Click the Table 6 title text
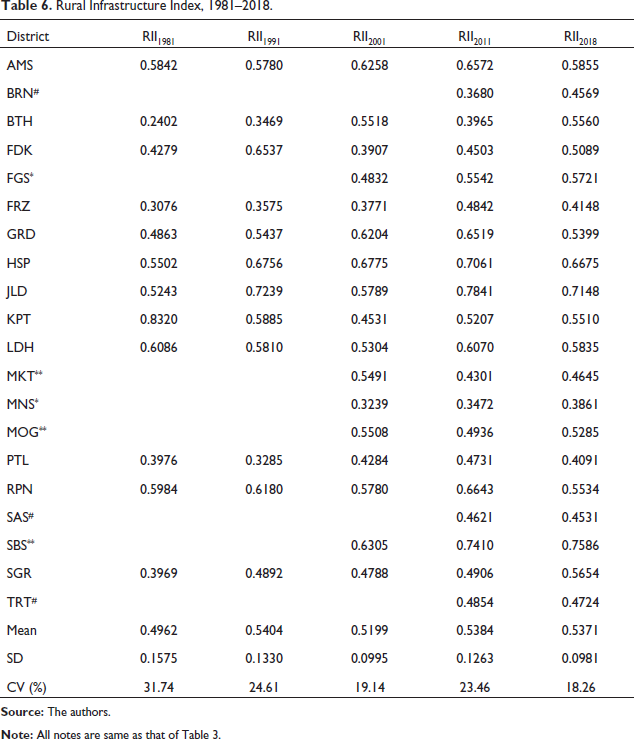 click(137, 6)
